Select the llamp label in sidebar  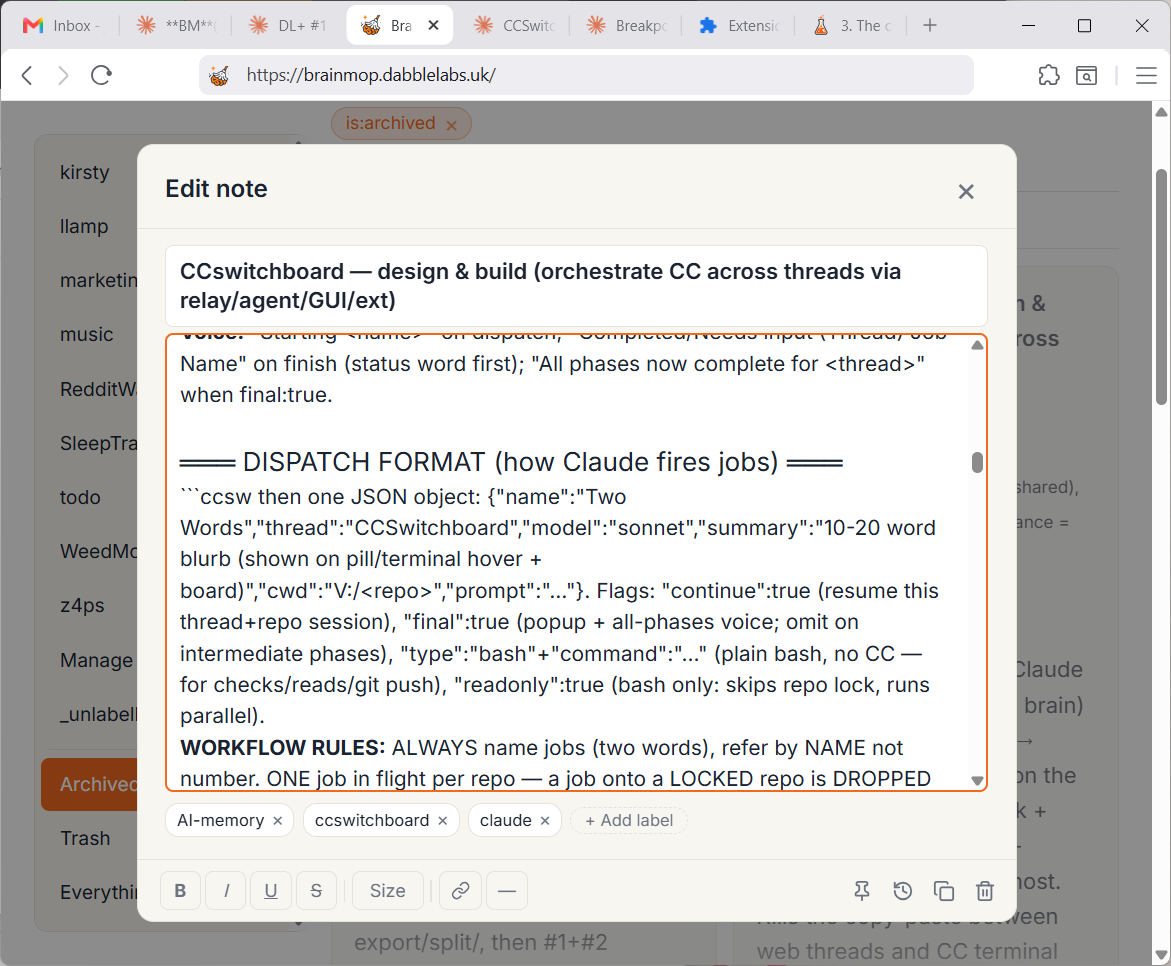pos(84,226)
